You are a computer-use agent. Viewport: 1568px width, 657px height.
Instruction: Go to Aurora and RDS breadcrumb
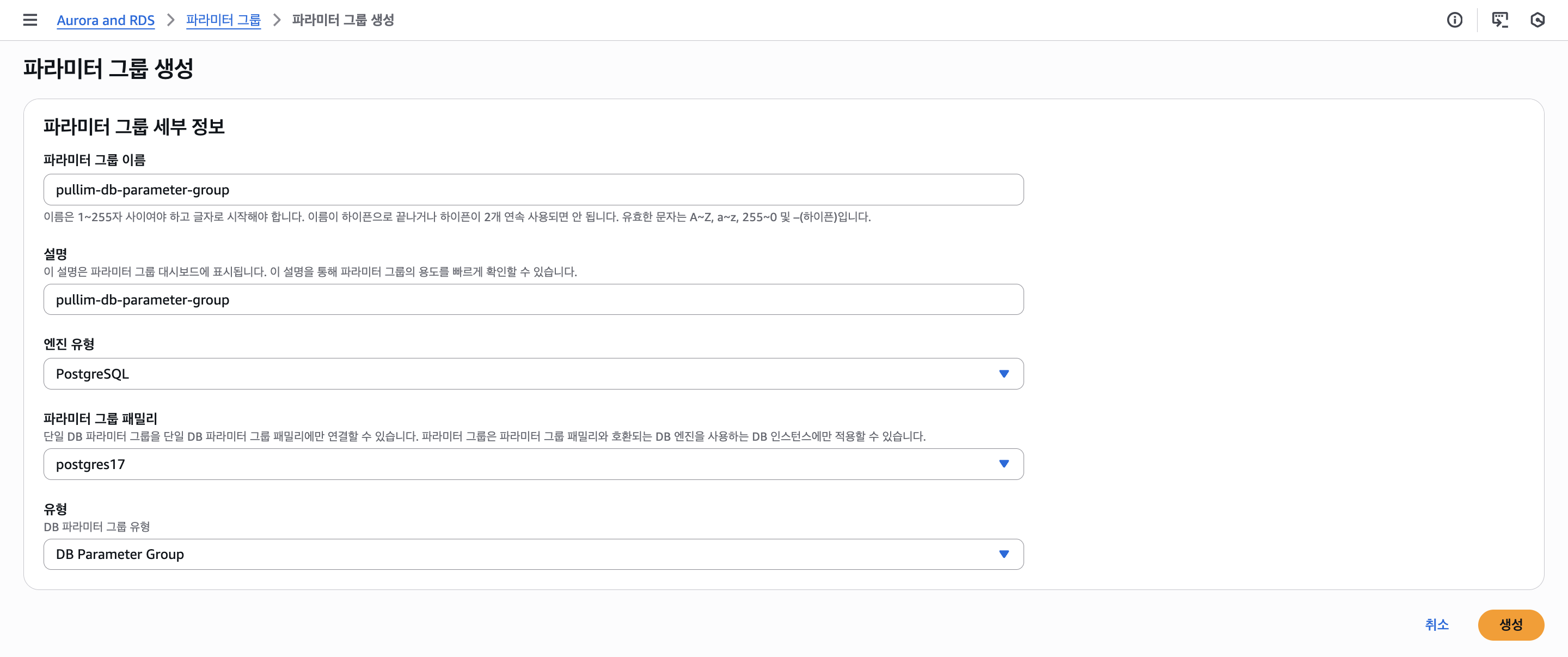105,20
